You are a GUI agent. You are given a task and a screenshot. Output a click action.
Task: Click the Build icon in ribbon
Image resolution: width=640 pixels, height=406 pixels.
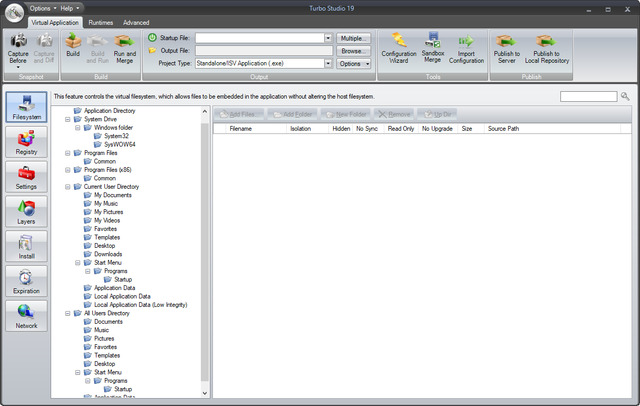(x=73, y=49)
